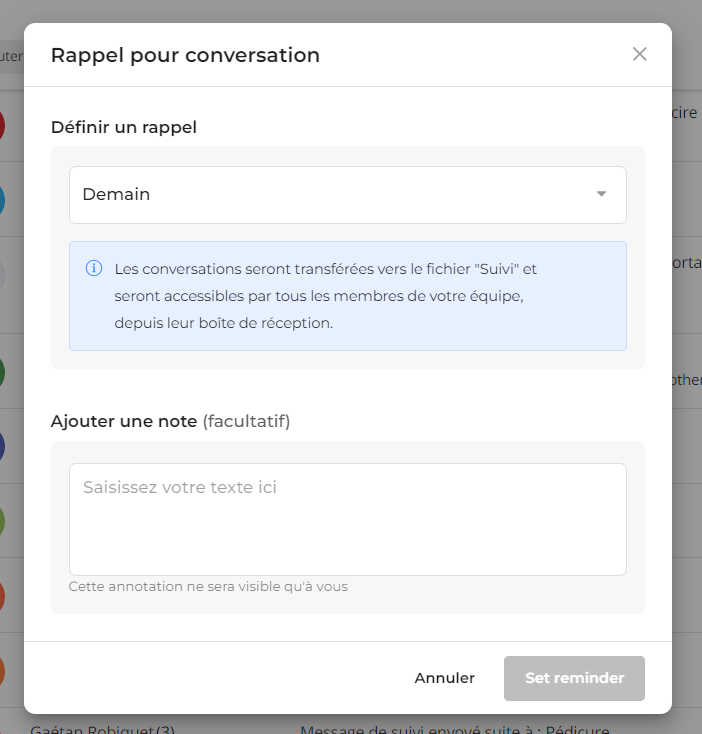Select the blue avatar at the left edge
Viewport: 702px width, 734px height.
(x=2, y=200)
